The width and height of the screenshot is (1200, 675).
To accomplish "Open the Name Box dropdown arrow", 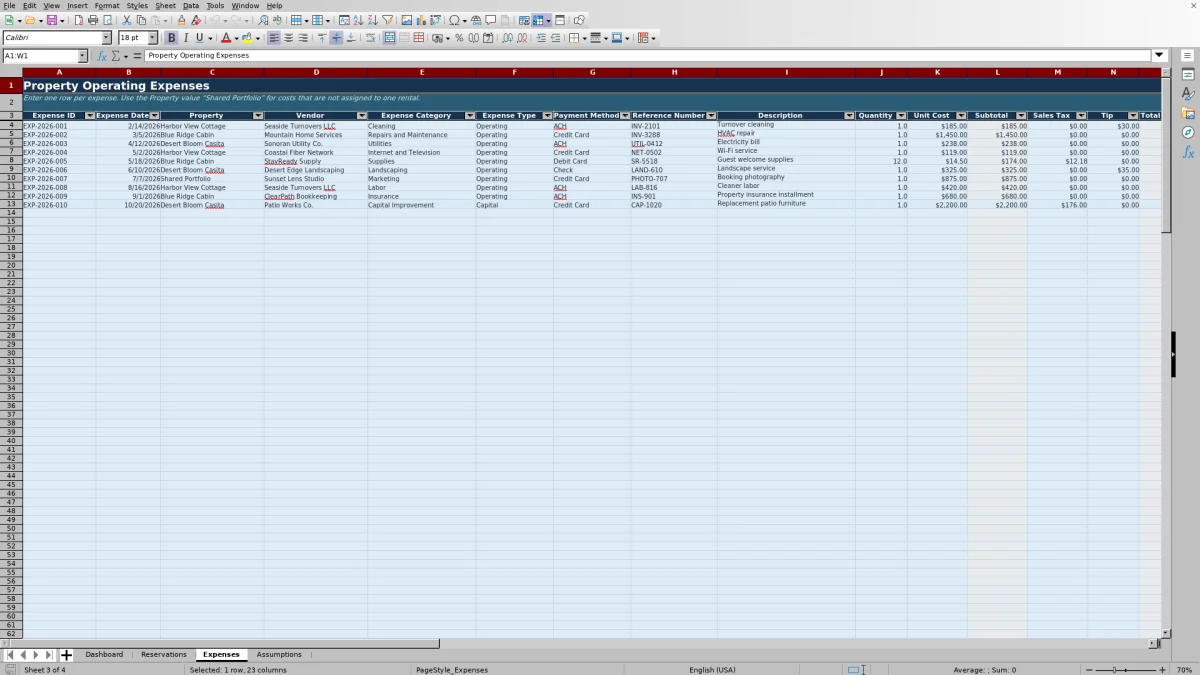I will tap(82, 56).
